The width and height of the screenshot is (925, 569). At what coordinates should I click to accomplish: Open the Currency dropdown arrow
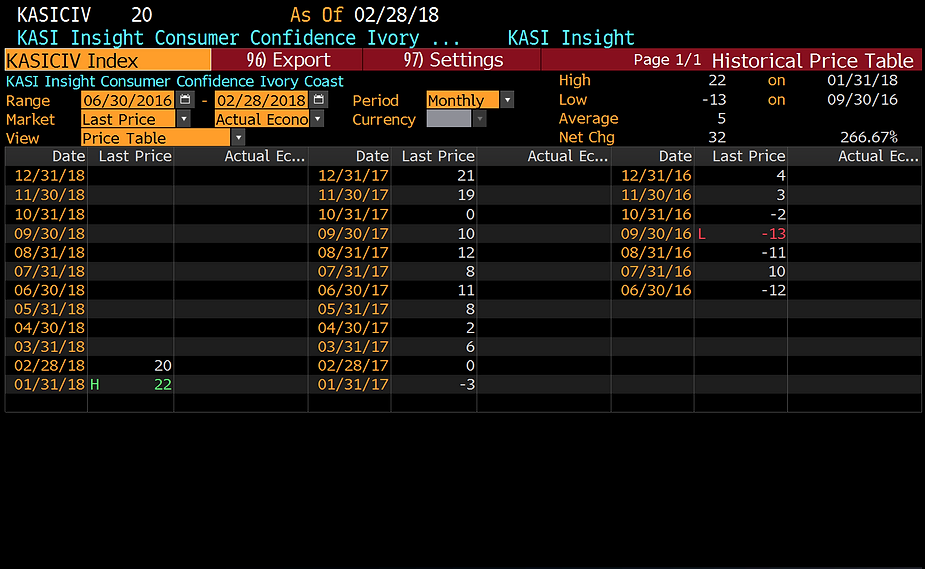(x=480, y=119)
